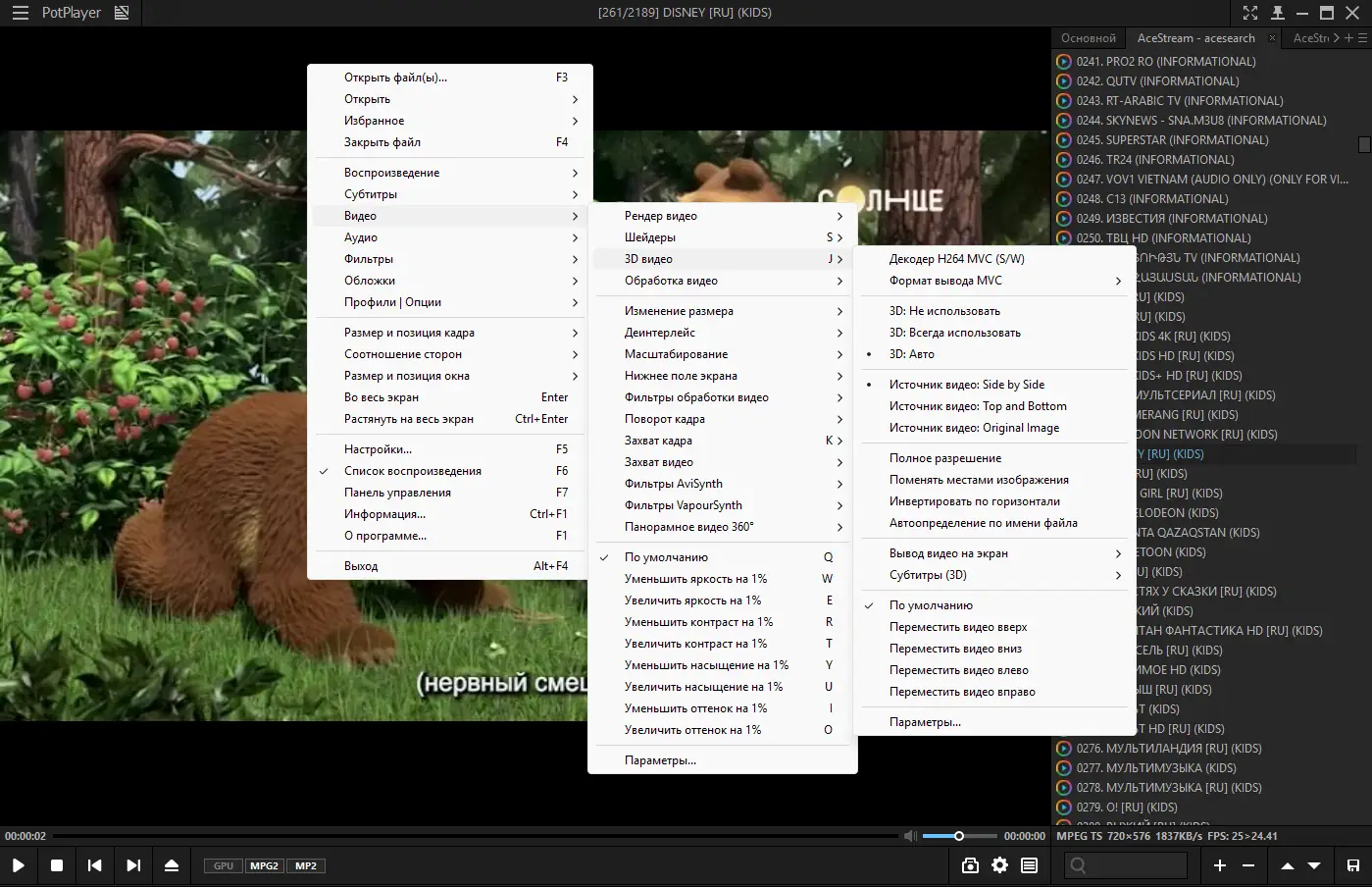Expand the Рендер видео submenu
This screenshot has height=887, width=1372.
click(722, 216)
